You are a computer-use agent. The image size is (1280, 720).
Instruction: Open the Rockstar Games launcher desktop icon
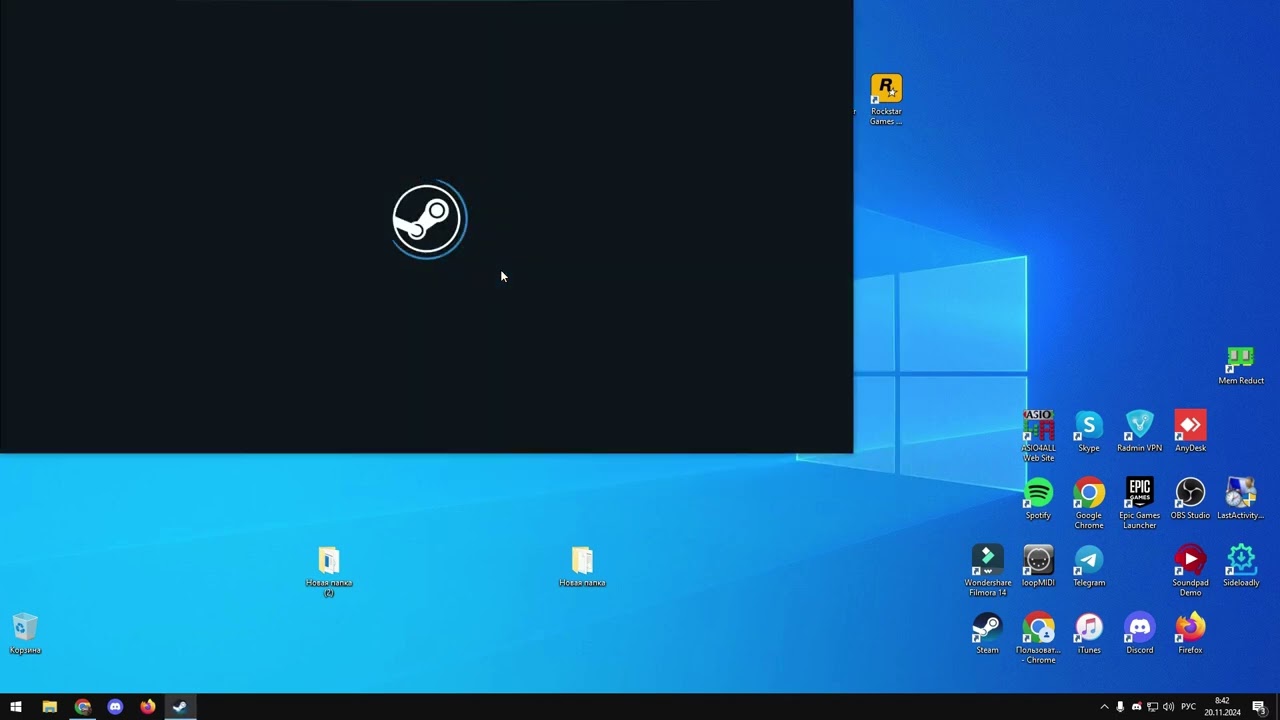click(886, 99)
